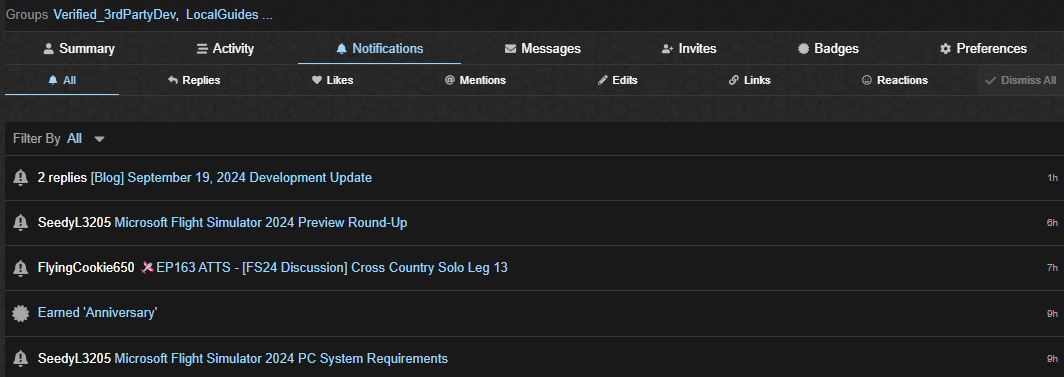Click the envelope icon for Messages

[510, 49]
